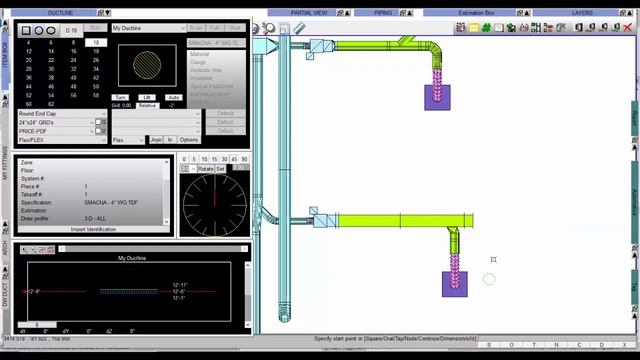Select the round duct shape icon
Screen dimensions: 640x360
click(x=38, y=30)
